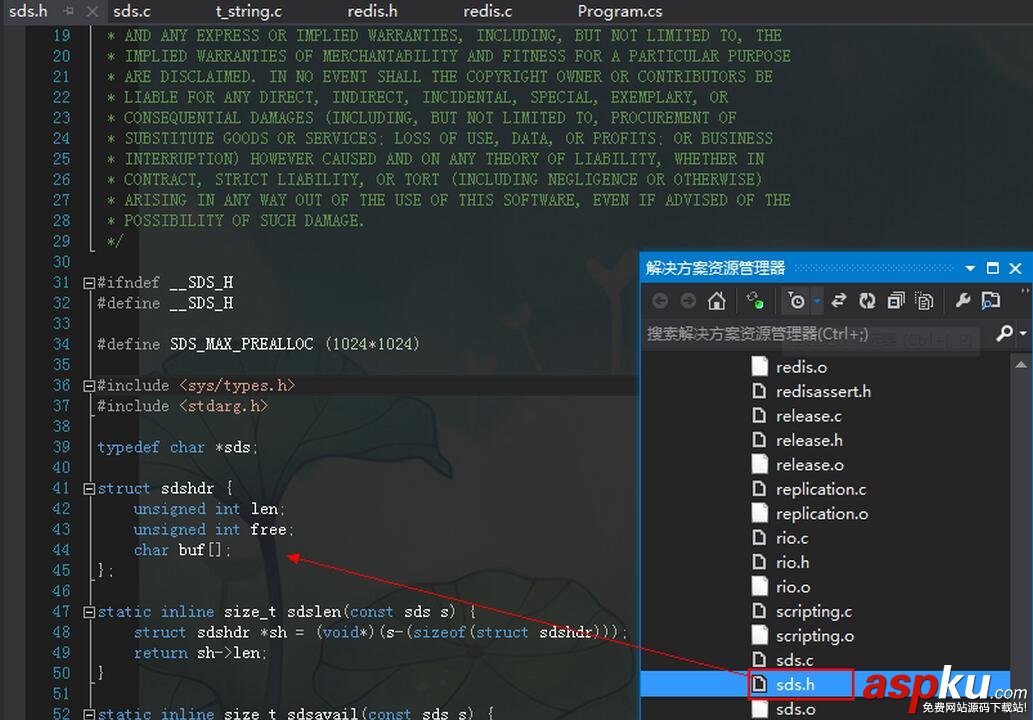Focus the Solution Explorer search box
The width and height of the screenshot is (1033, 720).
[817, 334]
